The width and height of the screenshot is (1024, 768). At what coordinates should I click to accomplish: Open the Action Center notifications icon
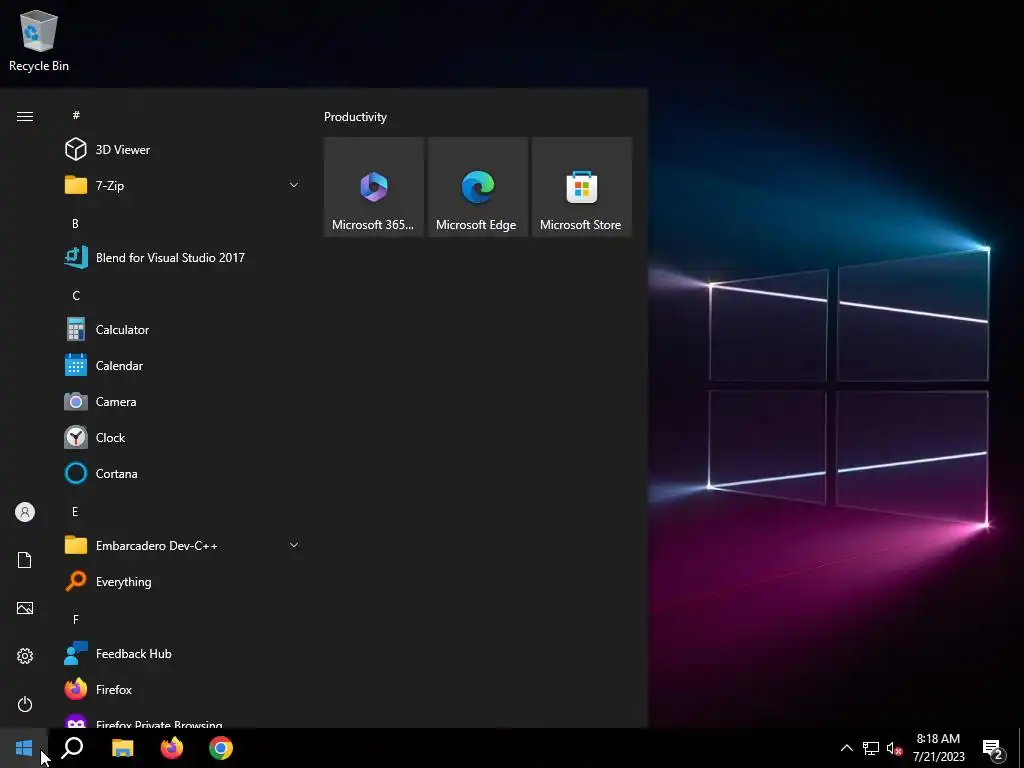click(993, 748)
